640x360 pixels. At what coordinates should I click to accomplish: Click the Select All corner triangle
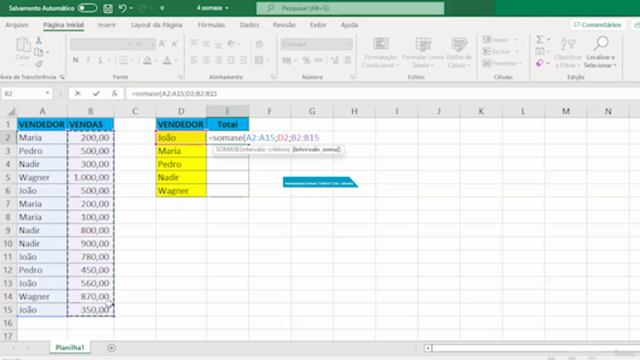[11, 111]
